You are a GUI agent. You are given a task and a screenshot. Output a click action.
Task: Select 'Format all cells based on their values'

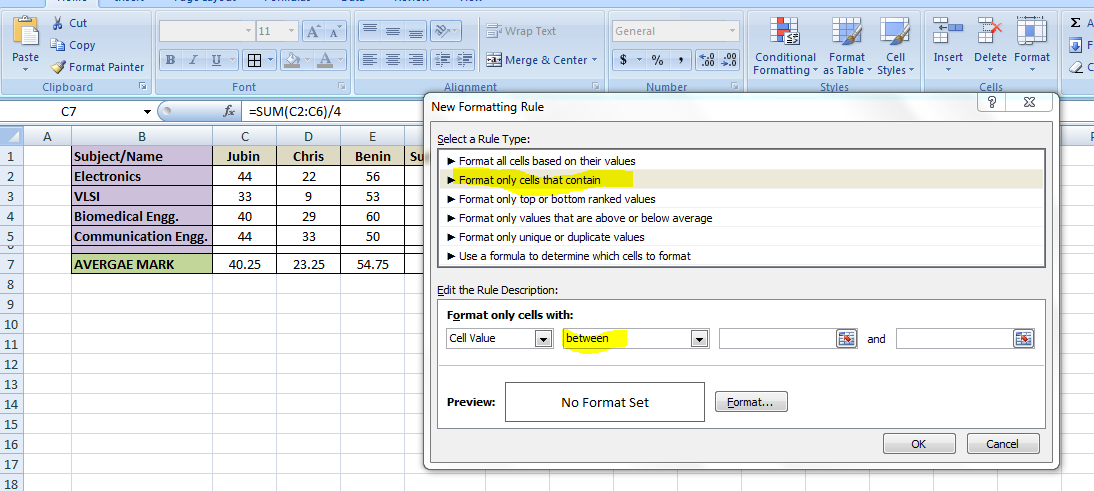(x=741, y=161)
